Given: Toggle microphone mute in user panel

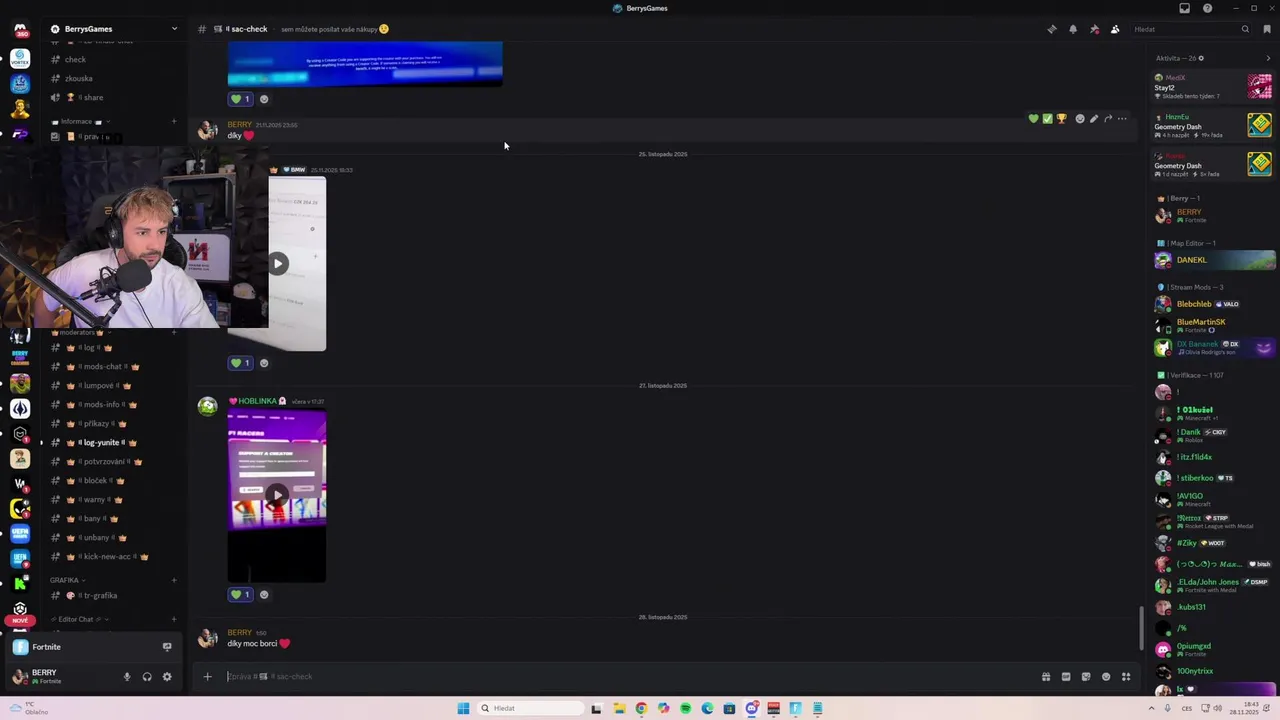Looking at the screenshot, I should tap(127, 677).
